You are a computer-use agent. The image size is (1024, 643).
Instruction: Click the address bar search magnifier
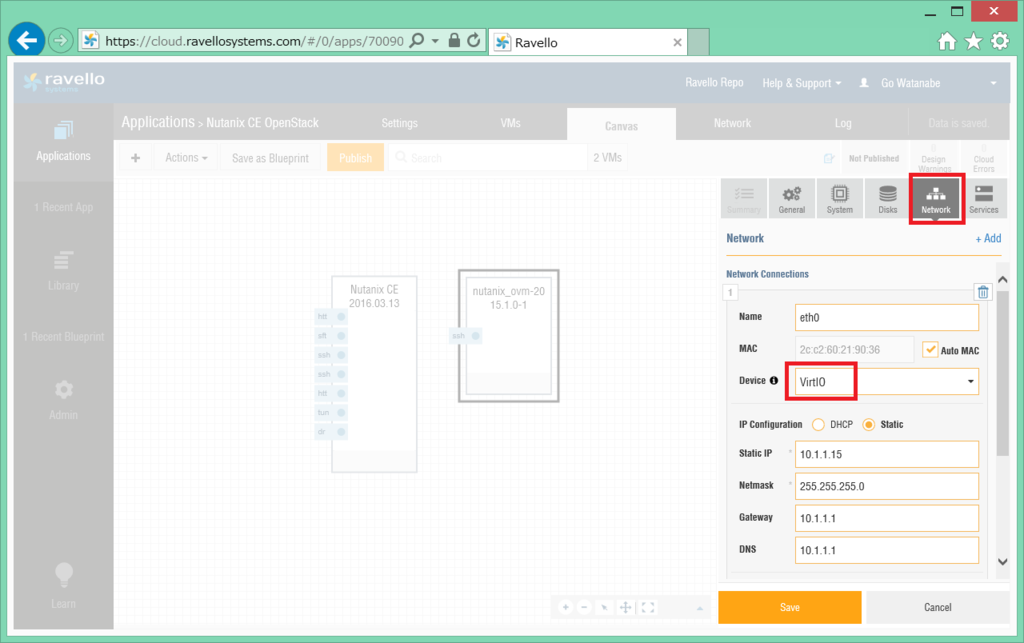coord(417,40)
